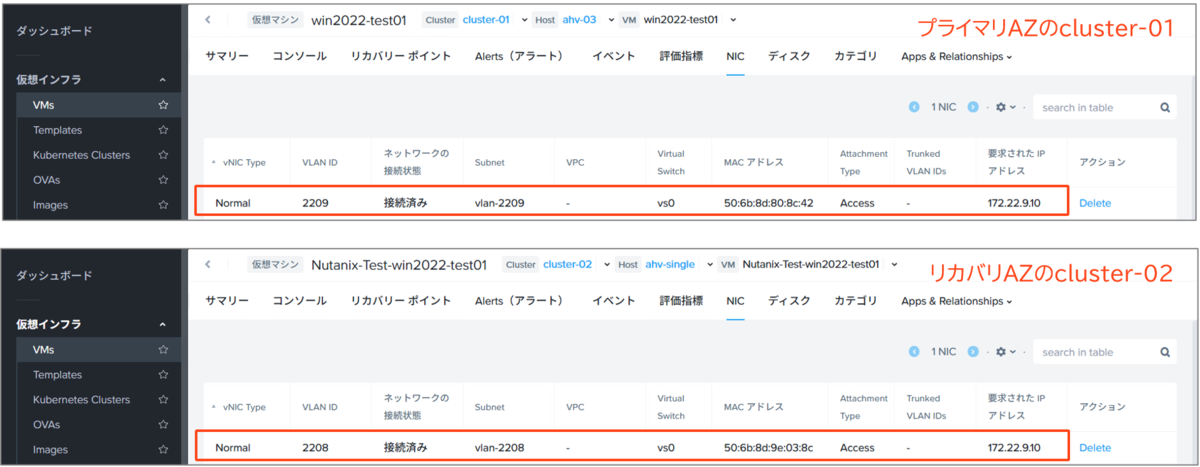Go back using arrow beside Nutanix-Test-win2022-test01 title
Viewport: 1200px width, 467px height.
(208, 265)
